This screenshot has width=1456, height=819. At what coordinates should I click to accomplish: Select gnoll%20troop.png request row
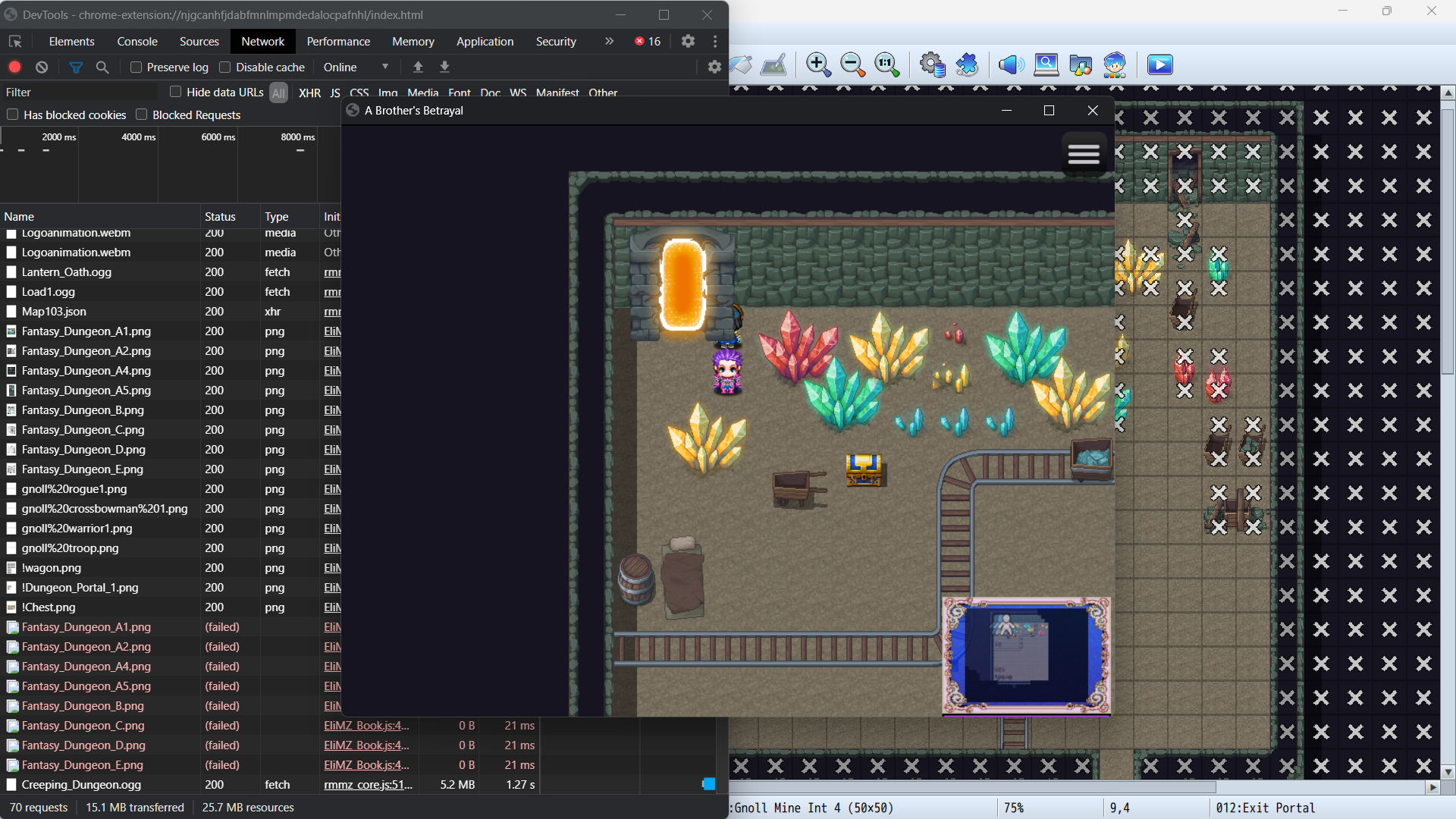coord(171,548)
